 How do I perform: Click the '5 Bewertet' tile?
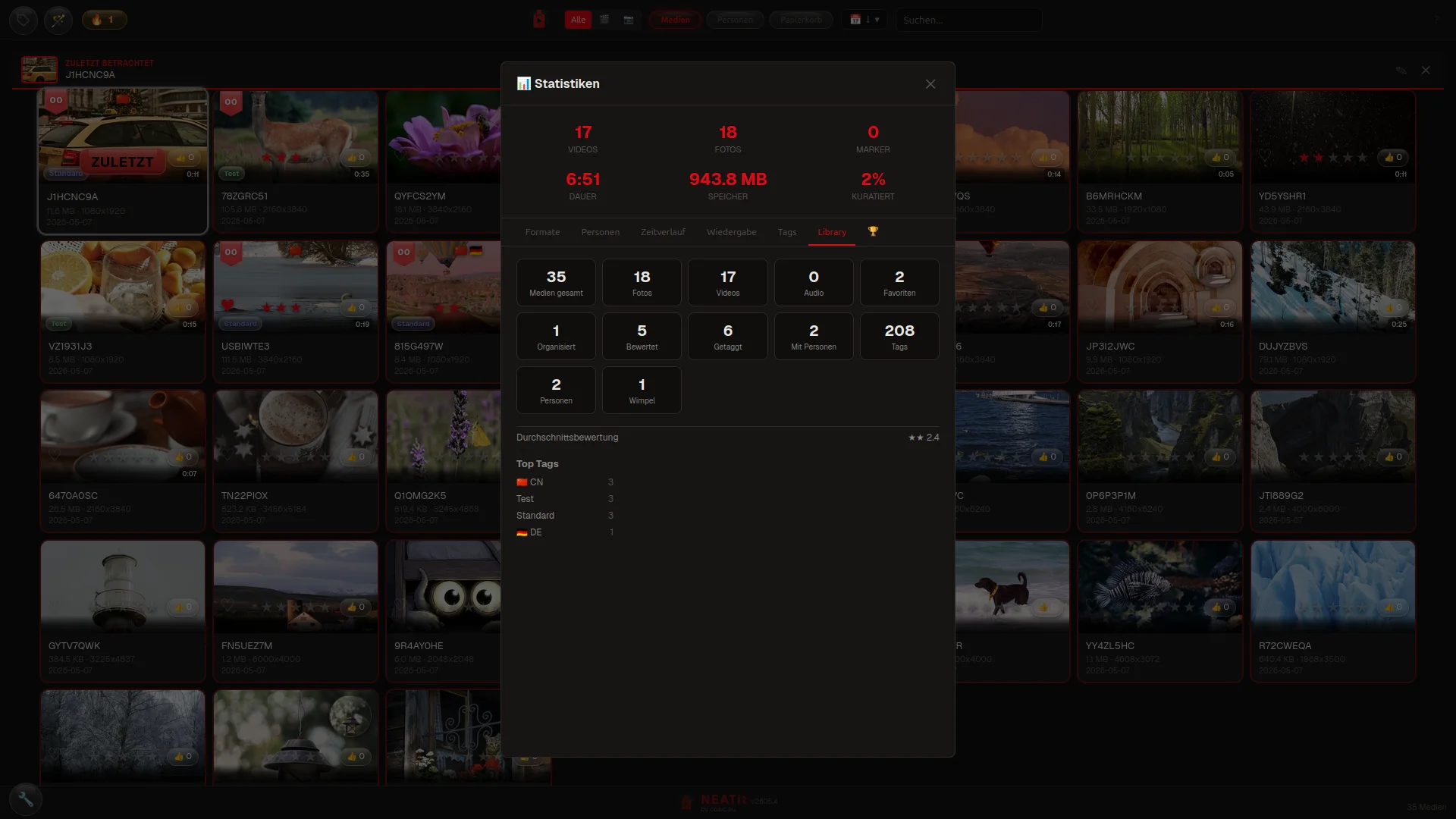pos(642,336)
